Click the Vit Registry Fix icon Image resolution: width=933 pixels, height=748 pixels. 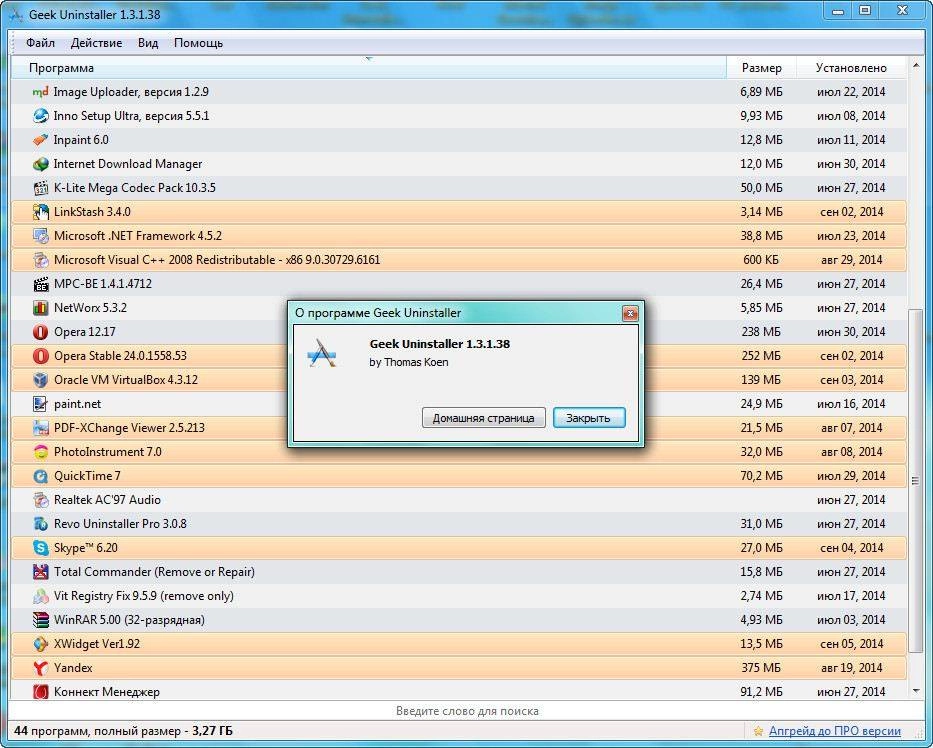(x=40, y=596)
